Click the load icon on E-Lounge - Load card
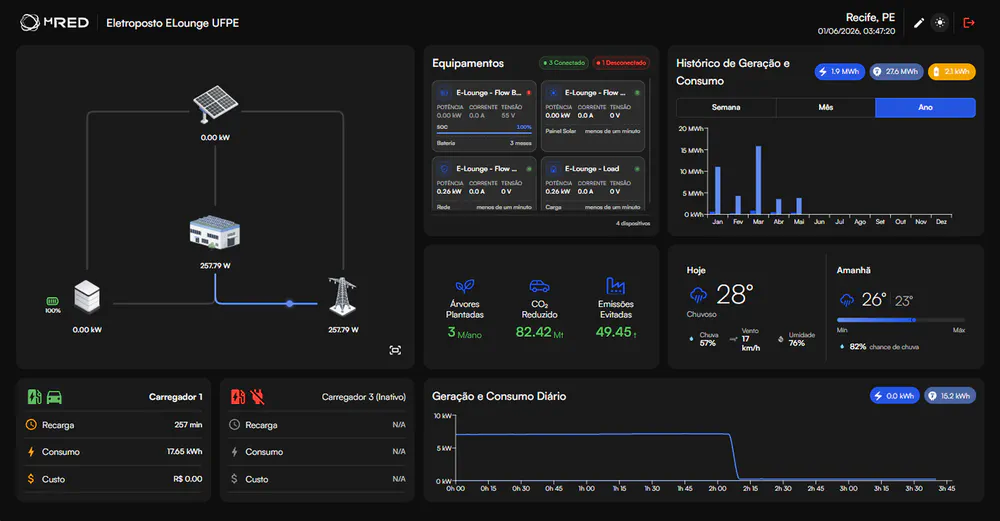 coord(554,169)
